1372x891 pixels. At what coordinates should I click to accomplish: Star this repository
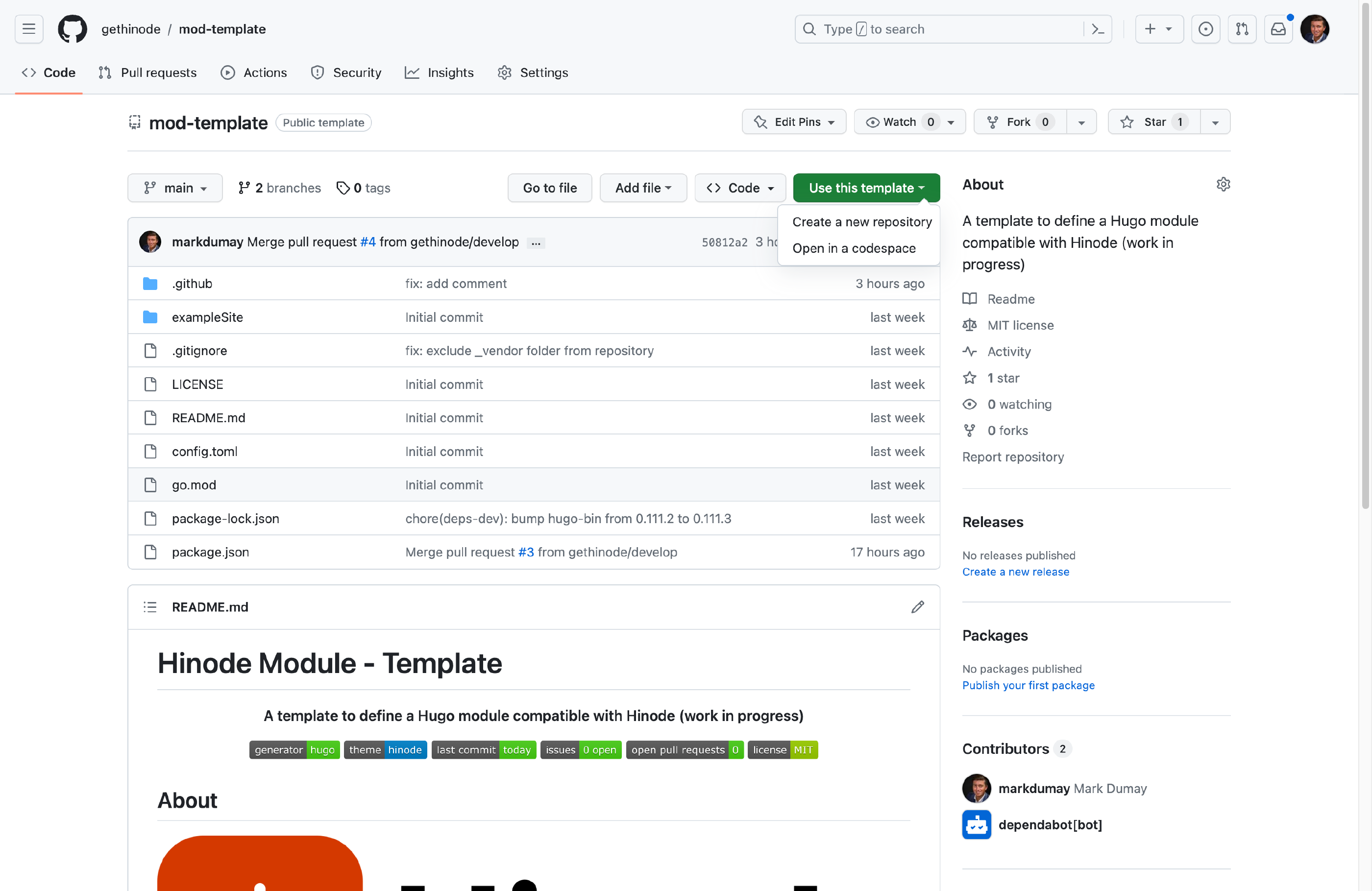point(1153,121)
